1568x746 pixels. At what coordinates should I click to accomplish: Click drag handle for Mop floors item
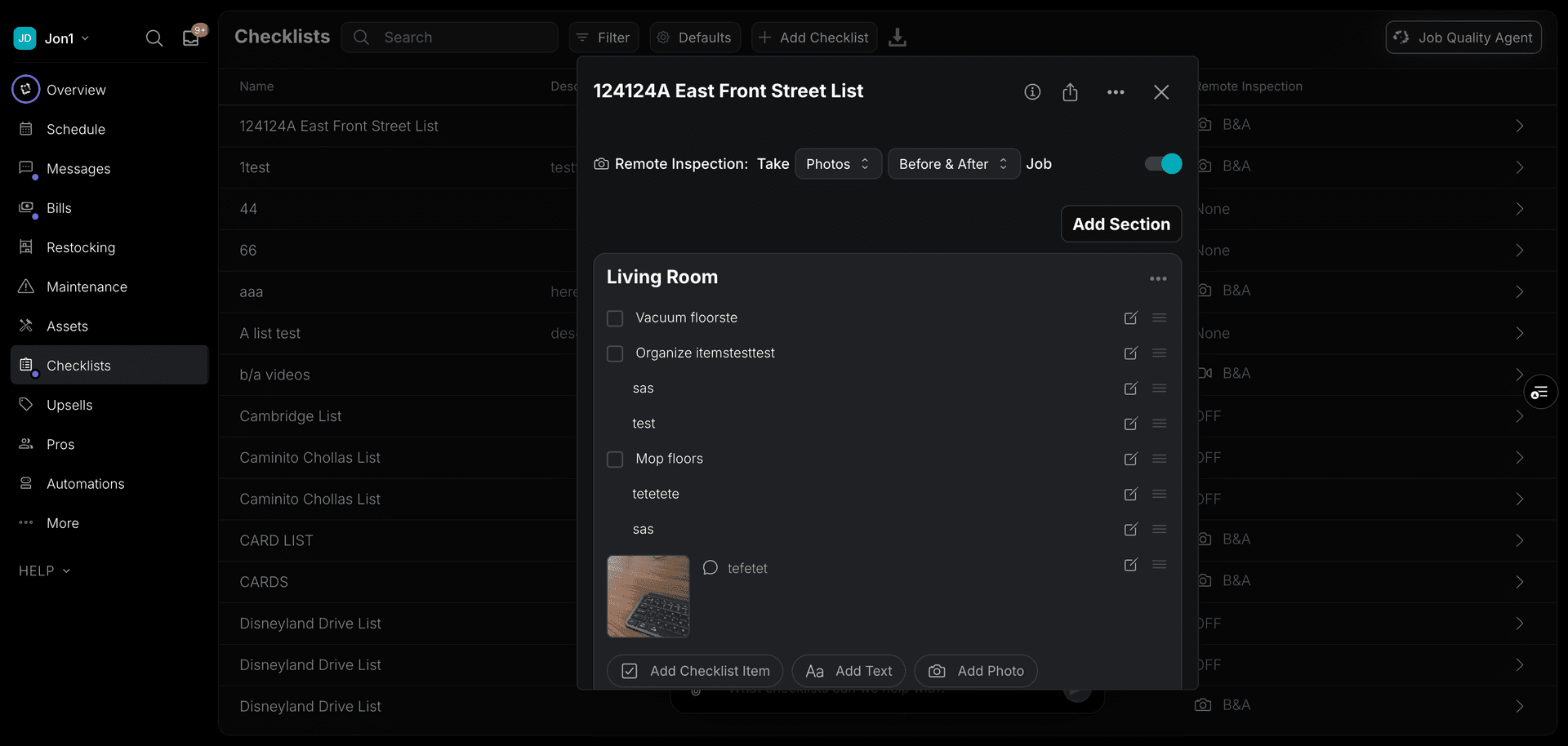tap(1159, 459)
